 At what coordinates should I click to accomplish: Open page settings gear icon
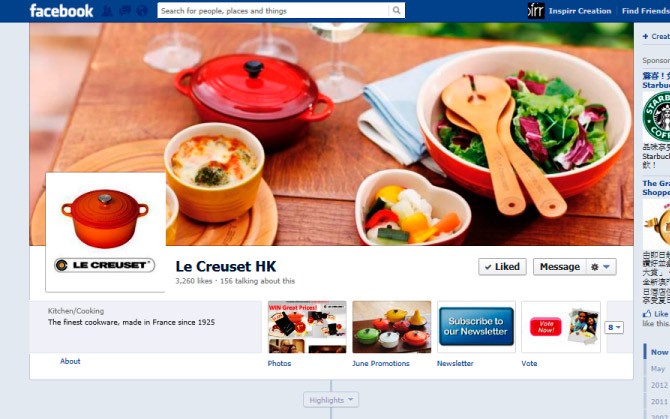pyautogui.click(x=594, y=267)
